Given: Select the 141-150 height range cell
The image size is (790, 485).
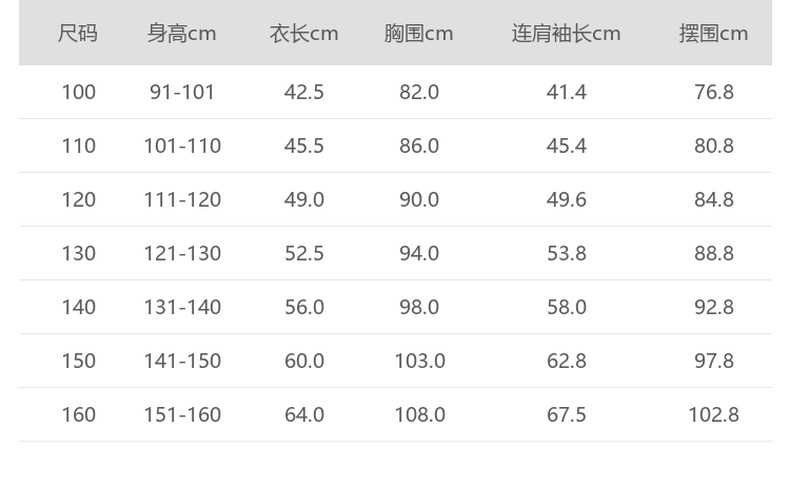Looking at the screenshot, I should pyautogui.click(x=182, y=361).
